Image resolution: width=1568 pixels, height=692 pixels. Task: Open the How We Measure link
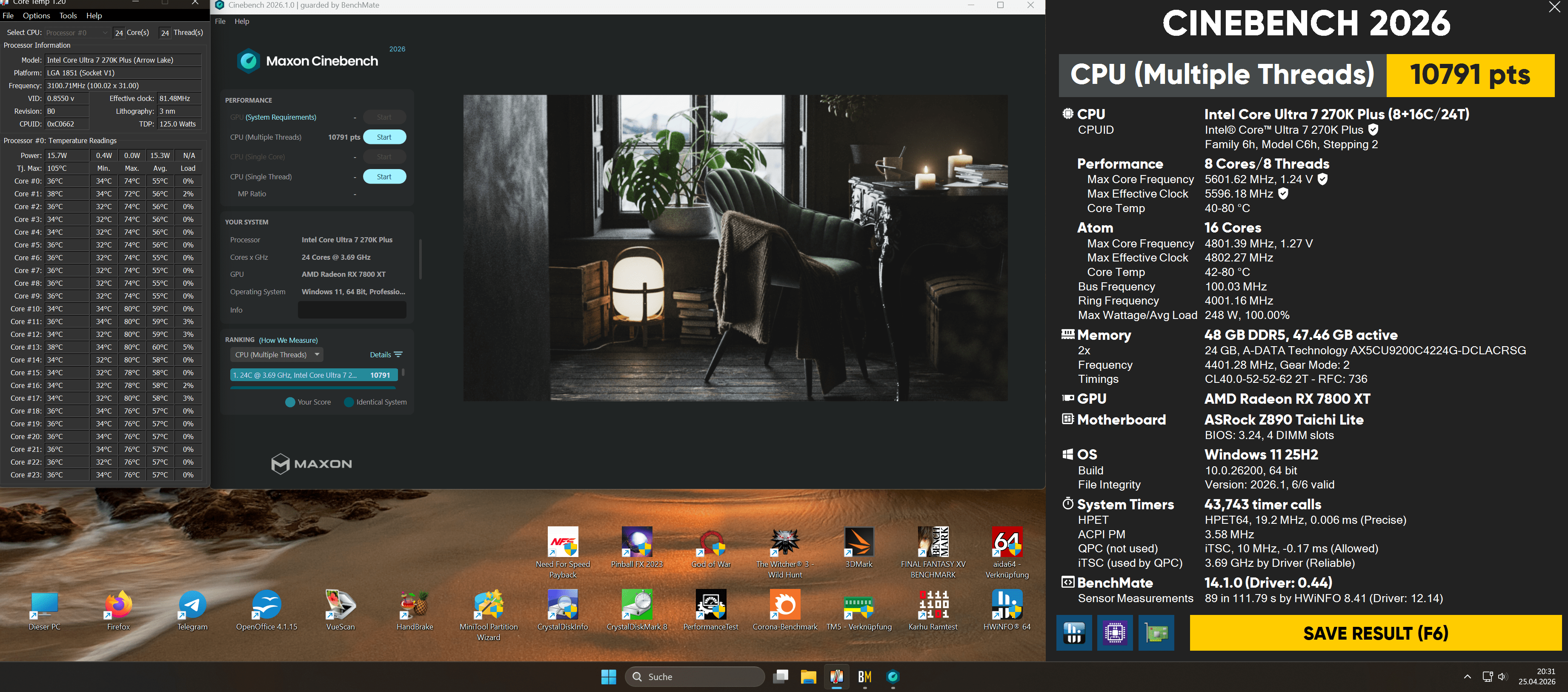(288, 341)
